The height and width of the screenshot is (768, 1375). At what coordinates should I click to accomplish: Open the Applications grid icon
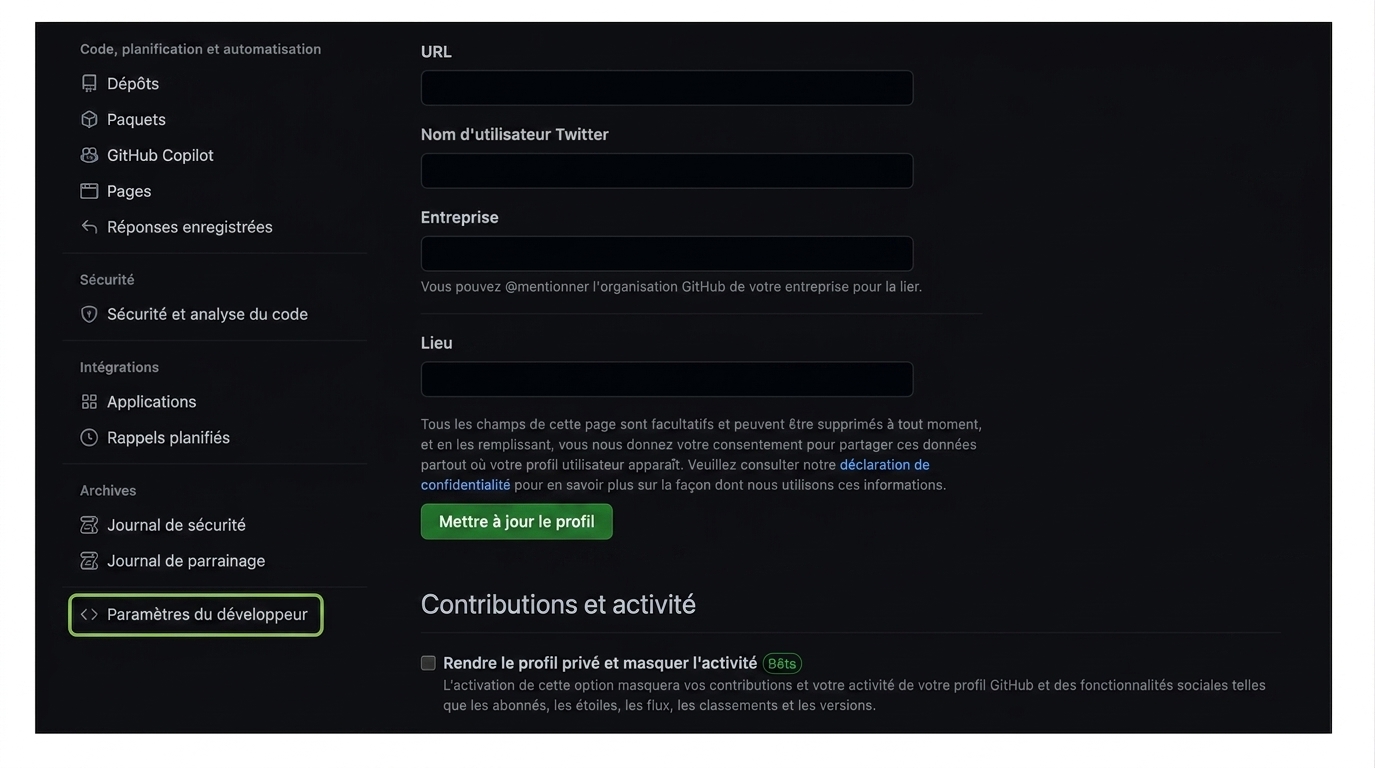[89, 401]
